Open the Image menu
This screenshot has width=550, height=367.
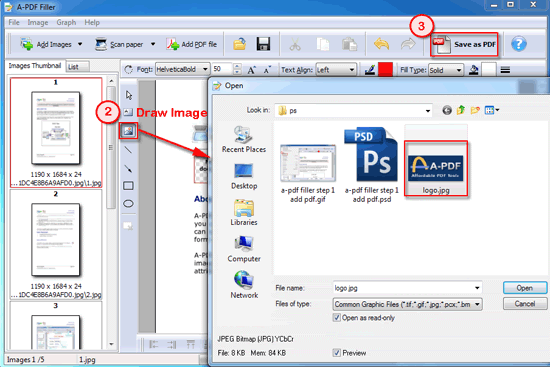(x=38, y=22)
